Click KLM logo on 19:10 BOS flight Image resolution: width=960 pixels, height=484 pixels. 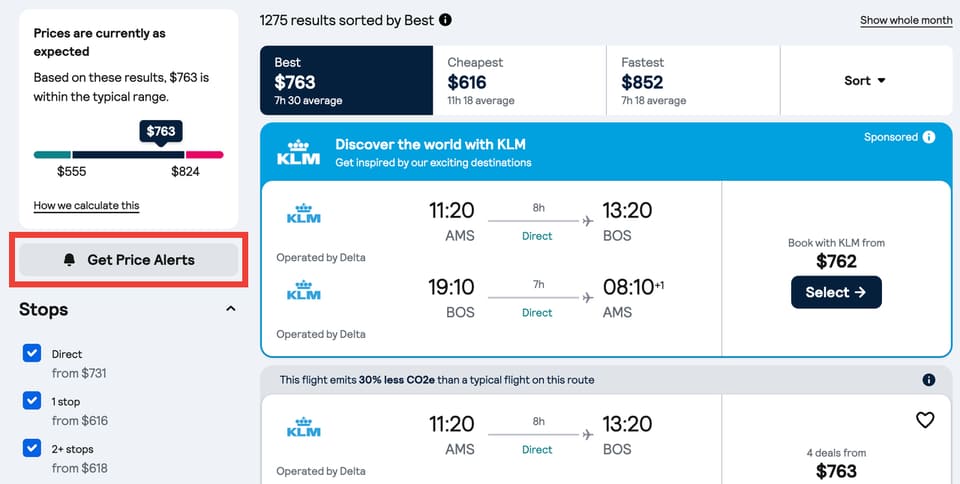click(304, 291)
